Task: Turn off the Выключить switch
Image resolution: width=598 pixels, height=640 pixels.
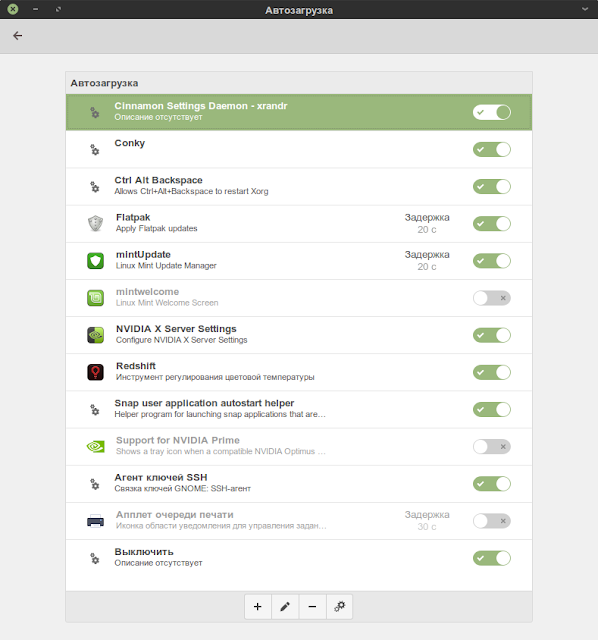Action: (492, 558)
